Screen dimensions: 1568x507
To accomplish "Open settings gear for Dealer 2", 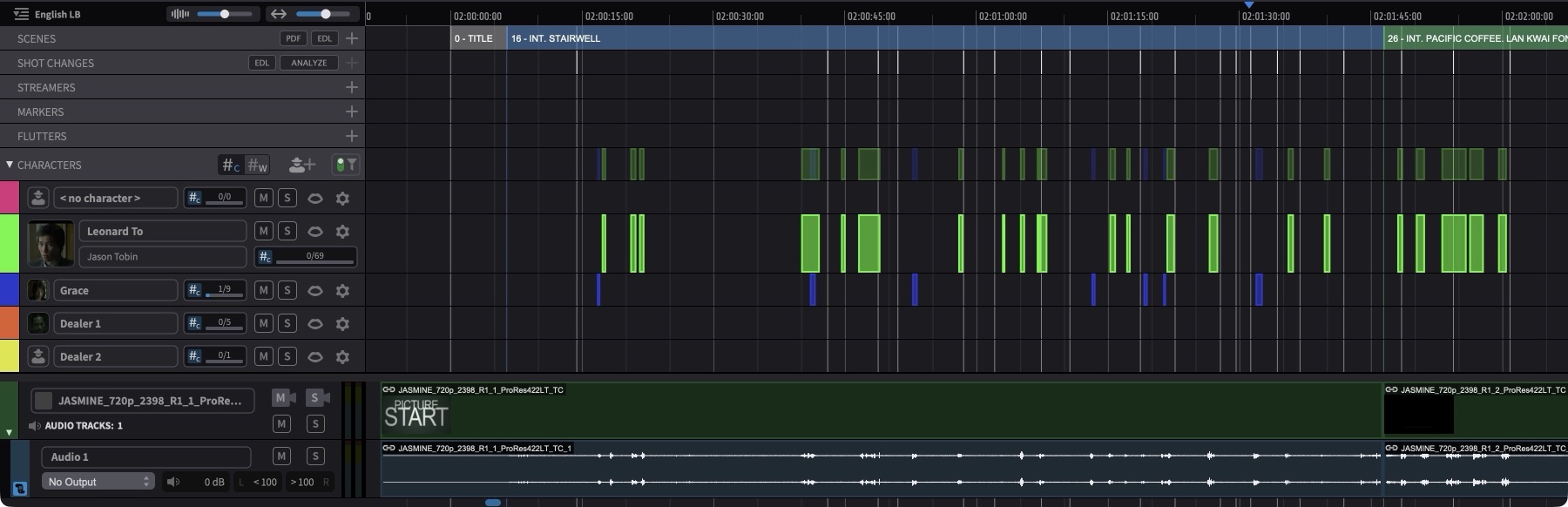I will pos(343,356).
